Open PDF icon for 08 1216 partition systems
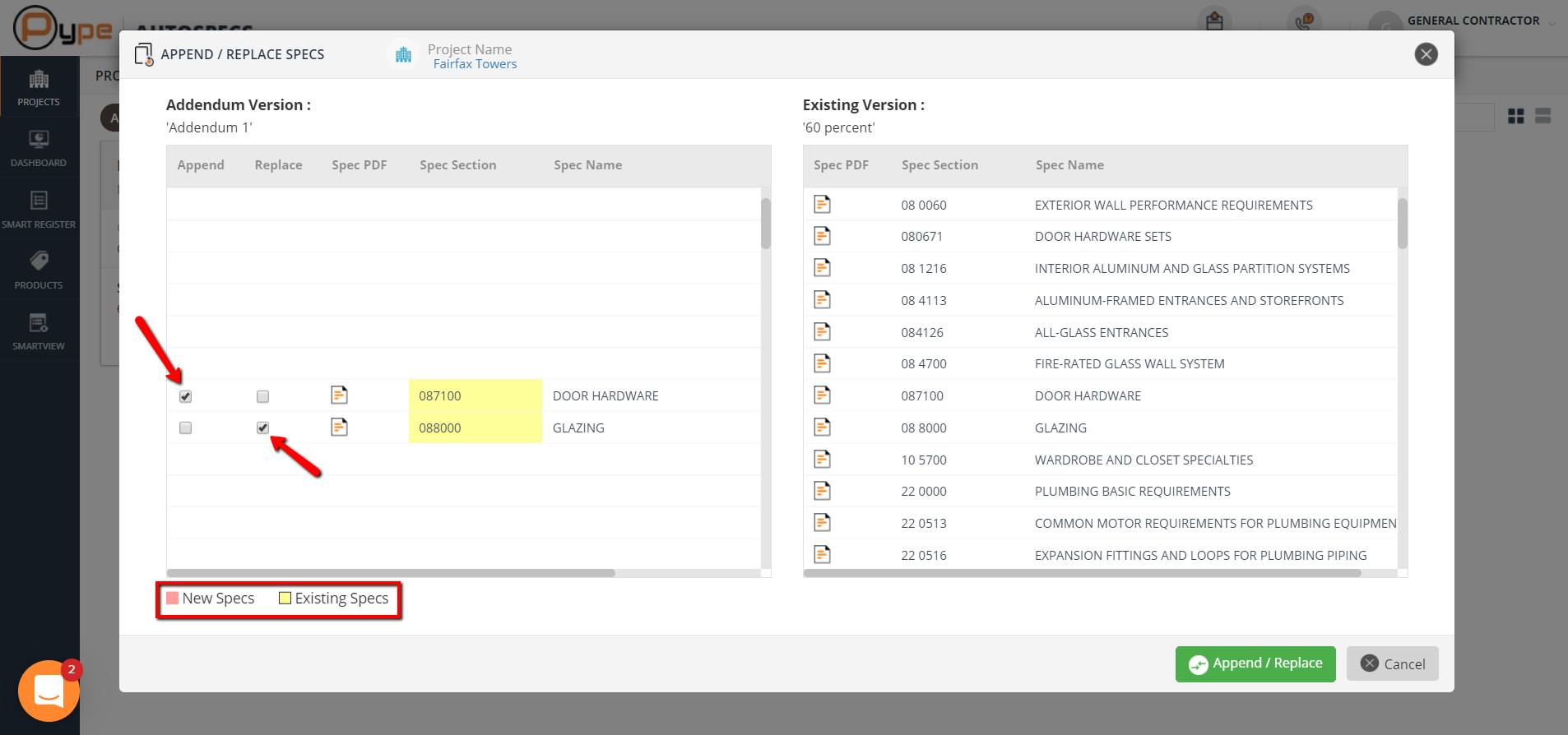The width and height of the screenshot is (1568, 735). point(822,268)
